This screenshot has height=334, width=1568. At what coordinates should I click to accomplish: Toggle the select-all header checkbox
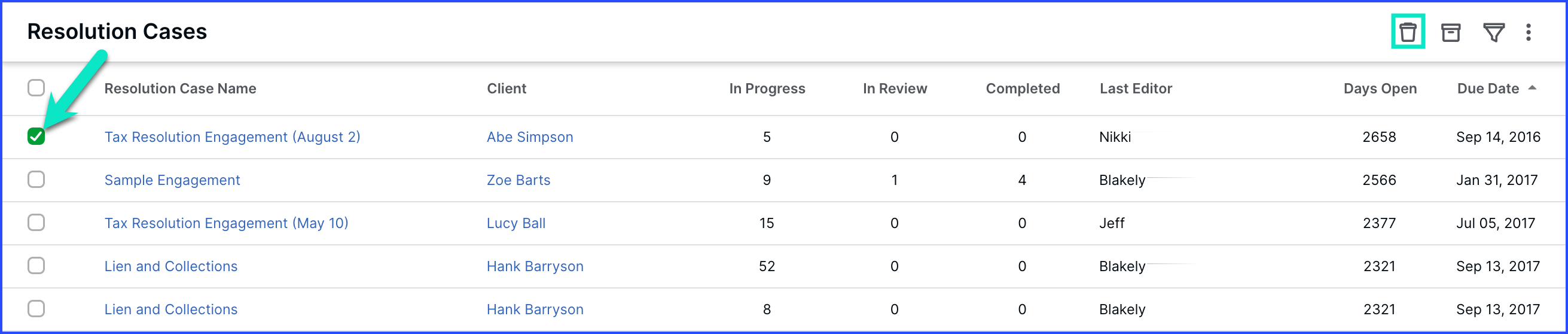click(36, 88)
